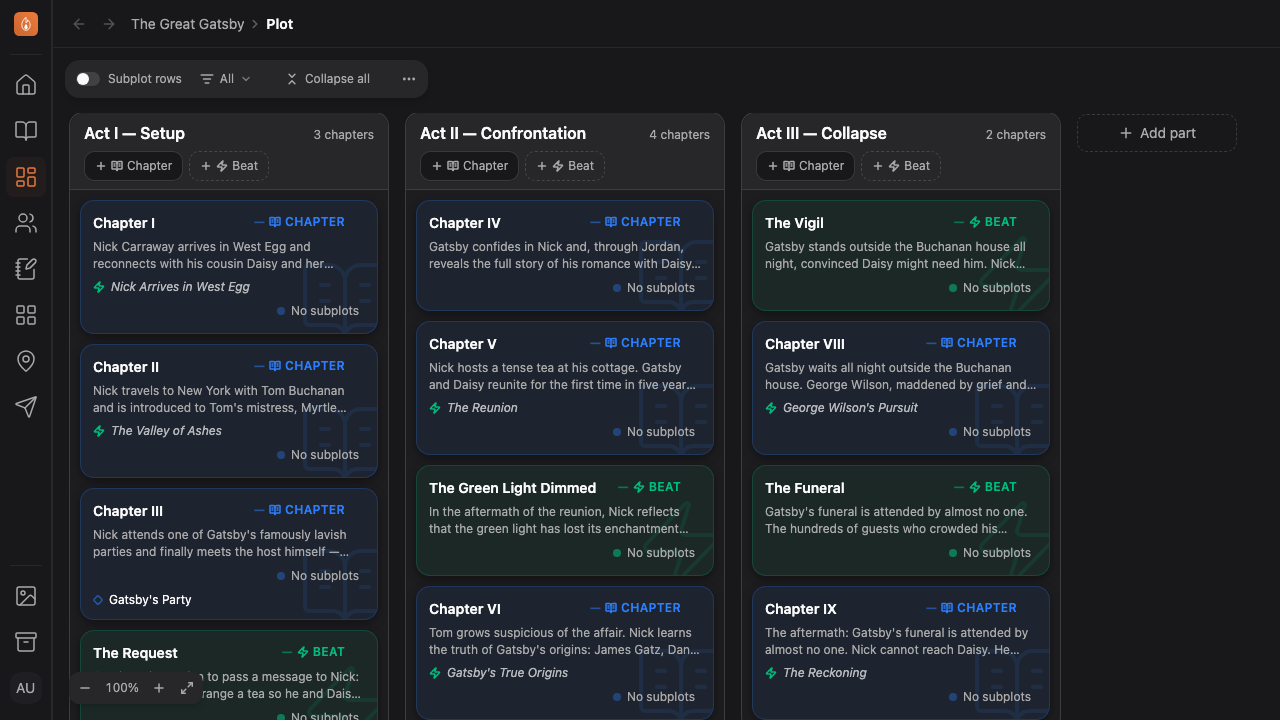Image resolution: width=1280 pixels, height=720 pixels.
Task: Open George Wilson's Pursuit beat link
Action: tap(841, 408)
